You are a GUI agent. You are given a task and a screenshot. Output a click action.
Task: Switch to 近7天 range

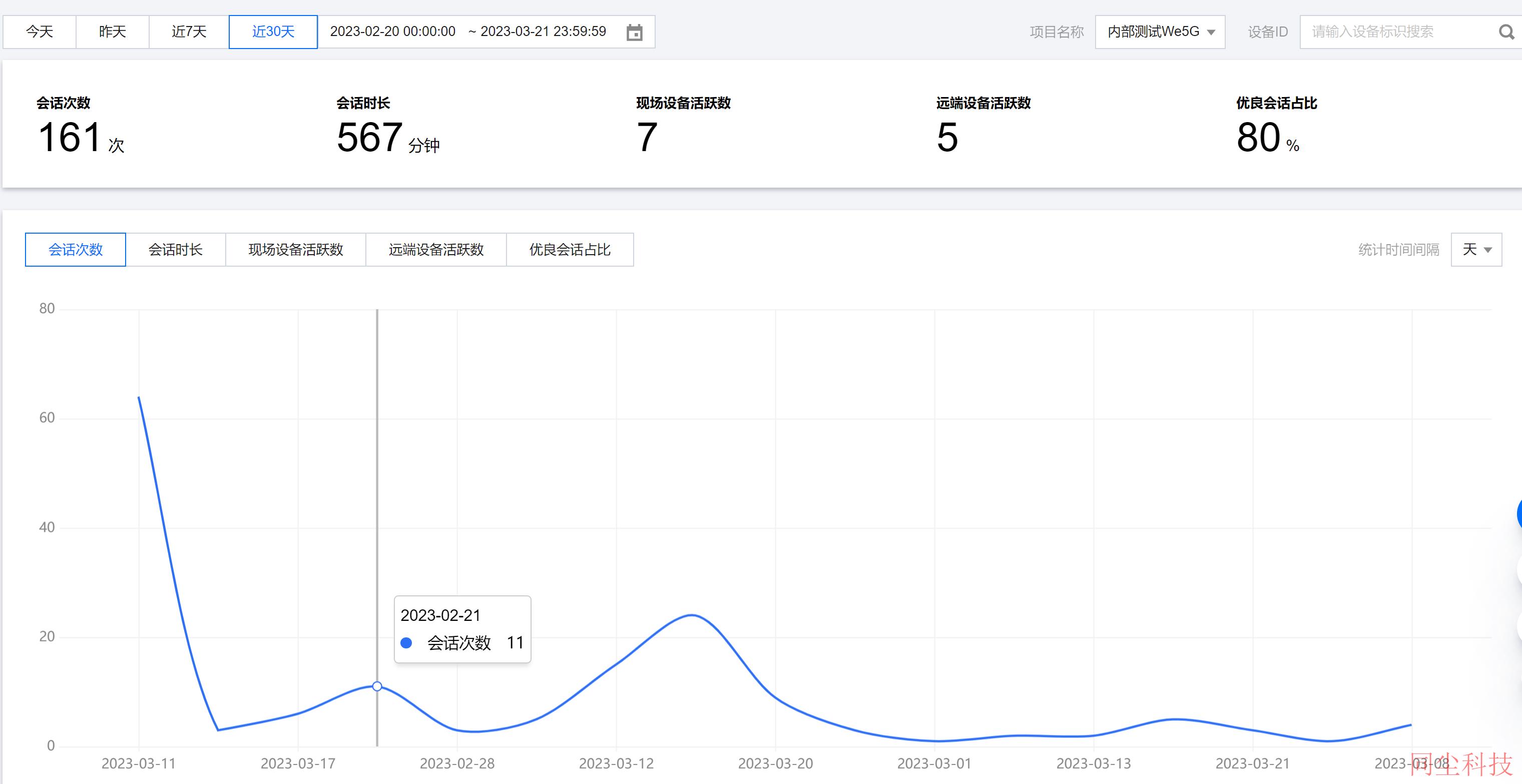[x=189, y=32]
